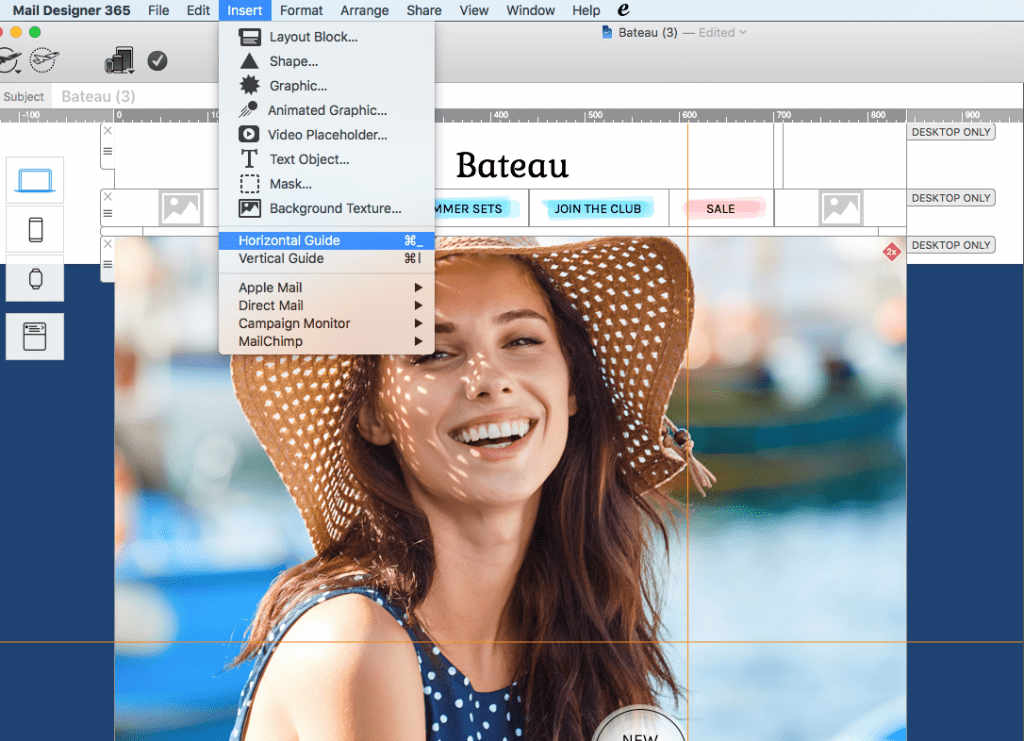The image size is (1024, 741).
Task: Choose Mask from the Insert menu
Action: coord(327,184)
